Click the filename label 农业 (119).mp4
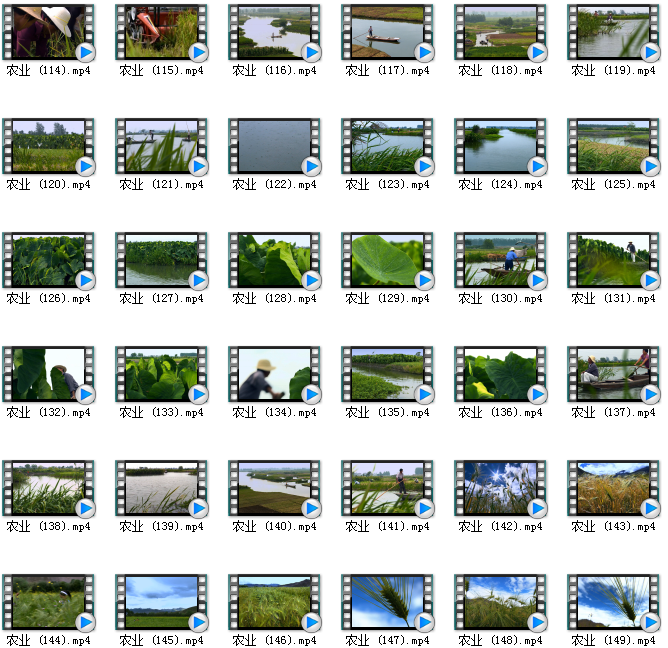668x648 pixels. (x=613, y=70)
